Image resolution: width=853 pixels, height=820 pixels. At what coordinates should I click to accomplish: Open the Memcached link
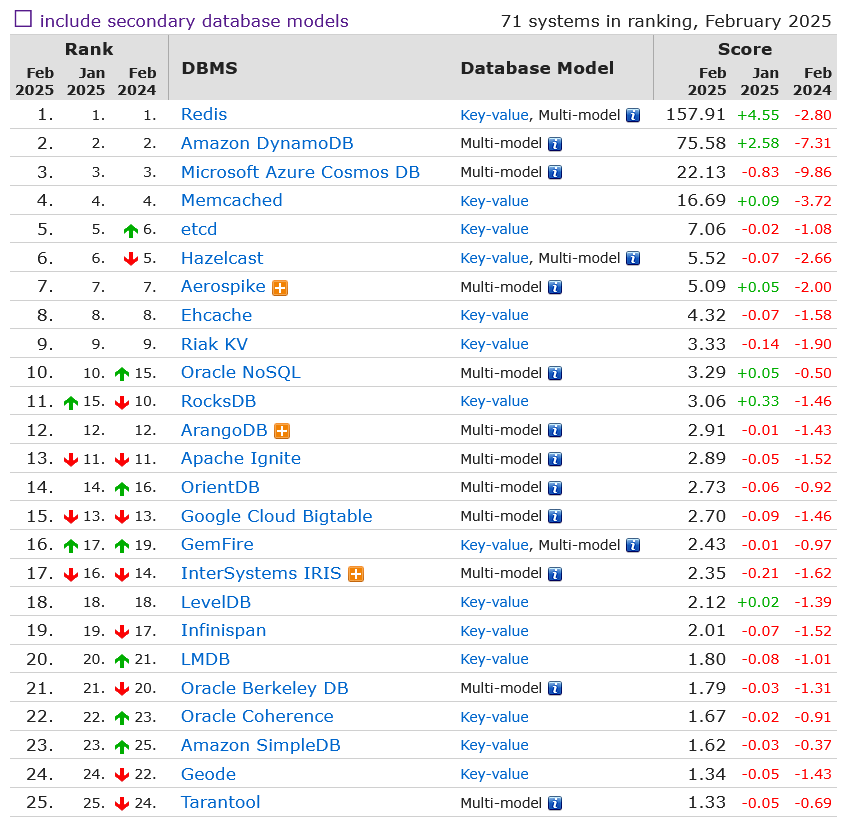tap(232, 200)
